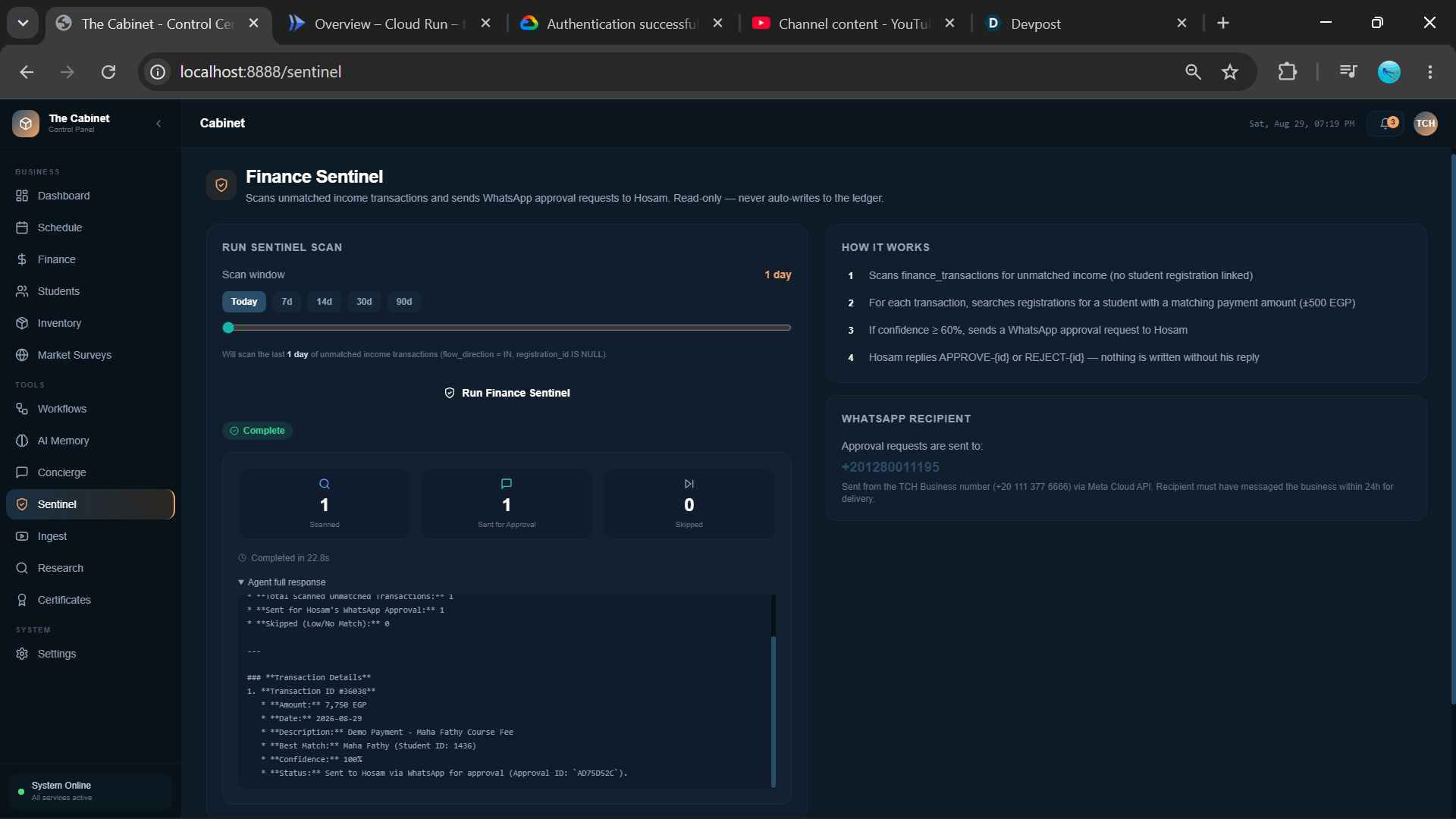Click the address bar URL
1456x819 pixels.
pyautogui.click(x=261, y=72)
